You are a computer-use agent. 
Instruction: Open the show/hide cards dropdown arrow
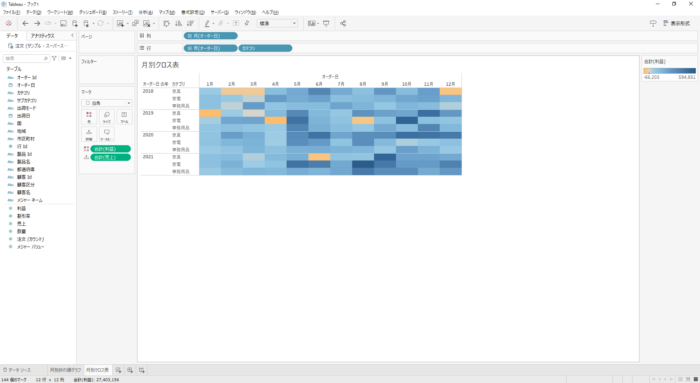(x=318, y=23)
